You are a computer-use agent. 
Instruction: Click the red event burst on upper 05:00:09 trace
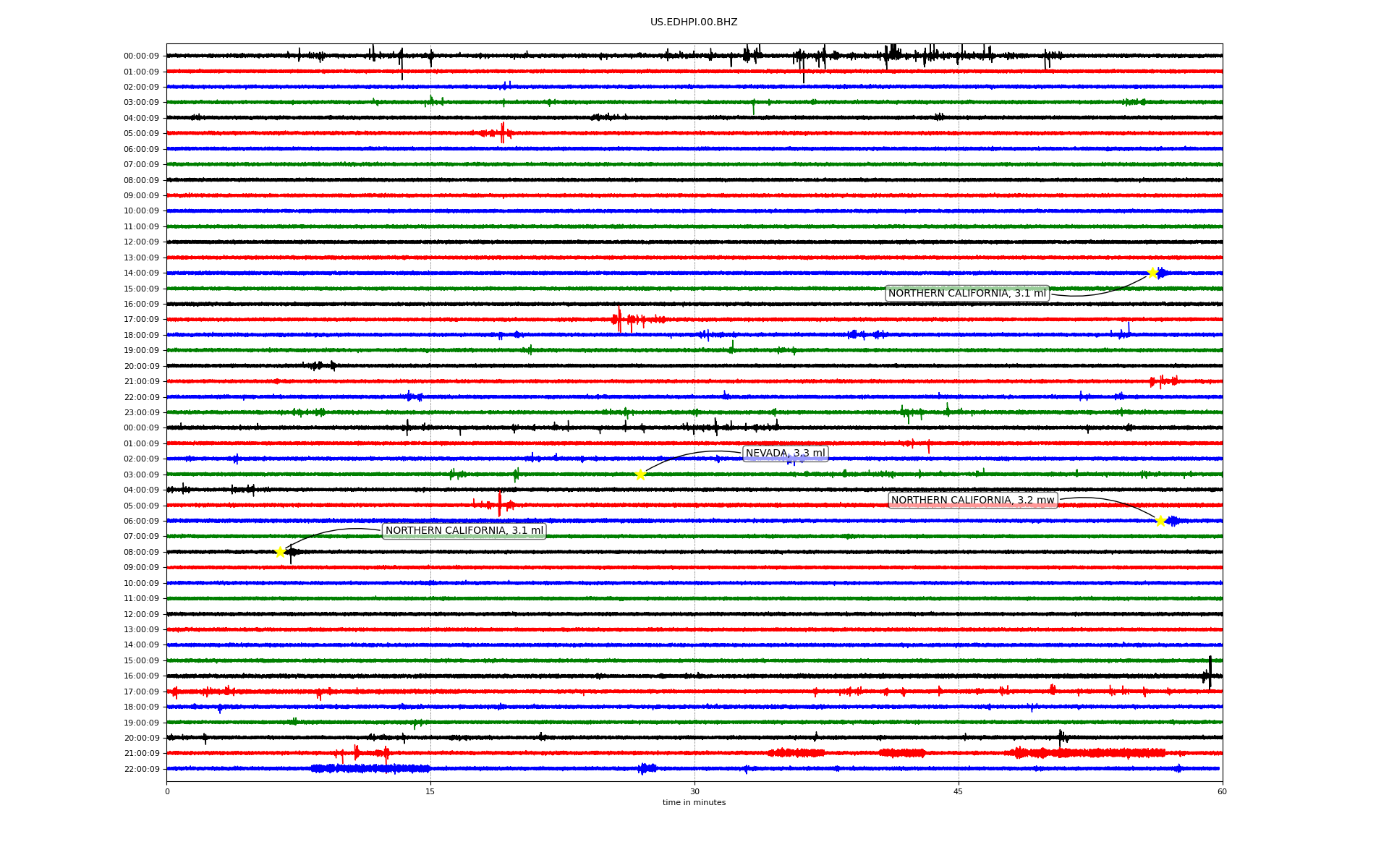[502, 133]
